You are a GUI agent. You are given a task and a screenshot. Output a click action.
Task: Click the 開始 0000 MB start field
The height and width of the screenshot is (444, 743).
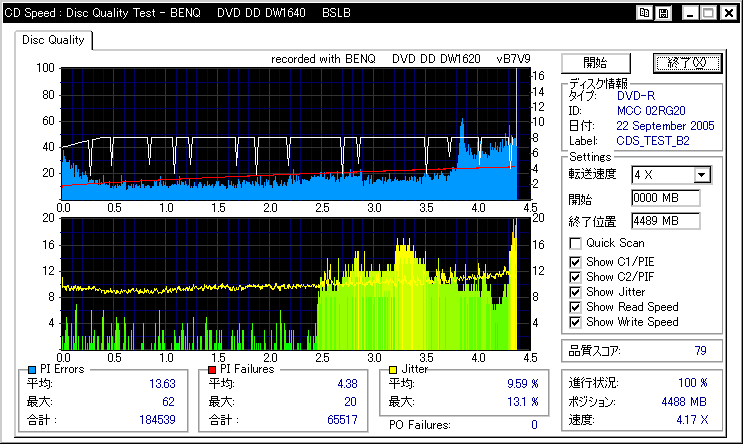(x=665, y=198)
